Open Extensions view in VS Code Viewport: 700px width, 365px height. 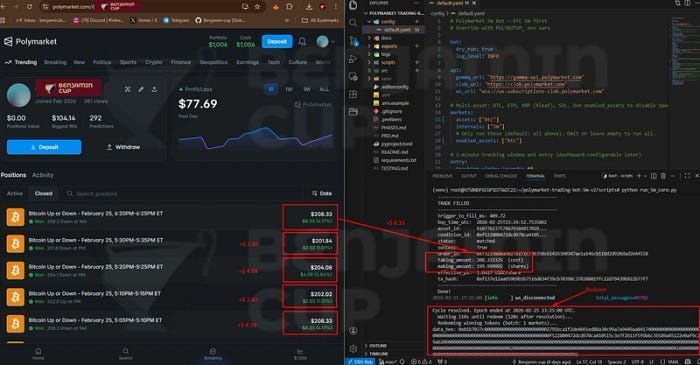coord(353,94)
